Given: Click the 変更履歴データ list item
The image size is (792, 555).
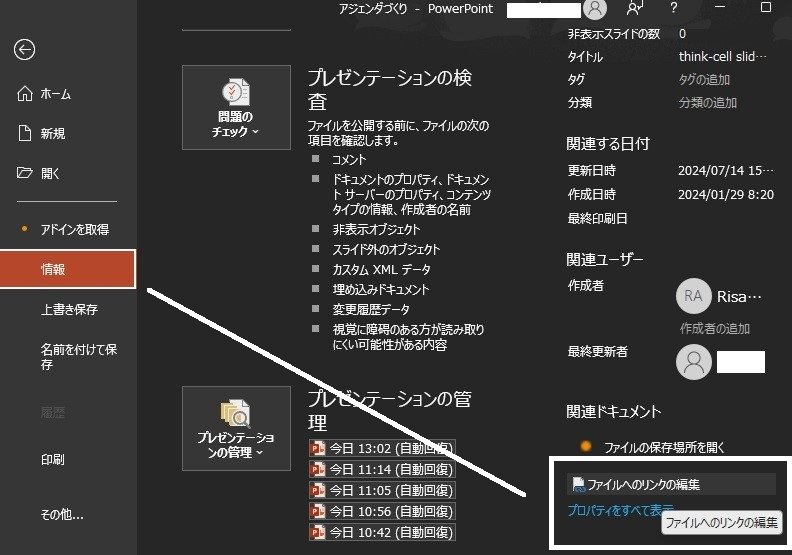Looking at the screenshot, I should tap(371, 309).
